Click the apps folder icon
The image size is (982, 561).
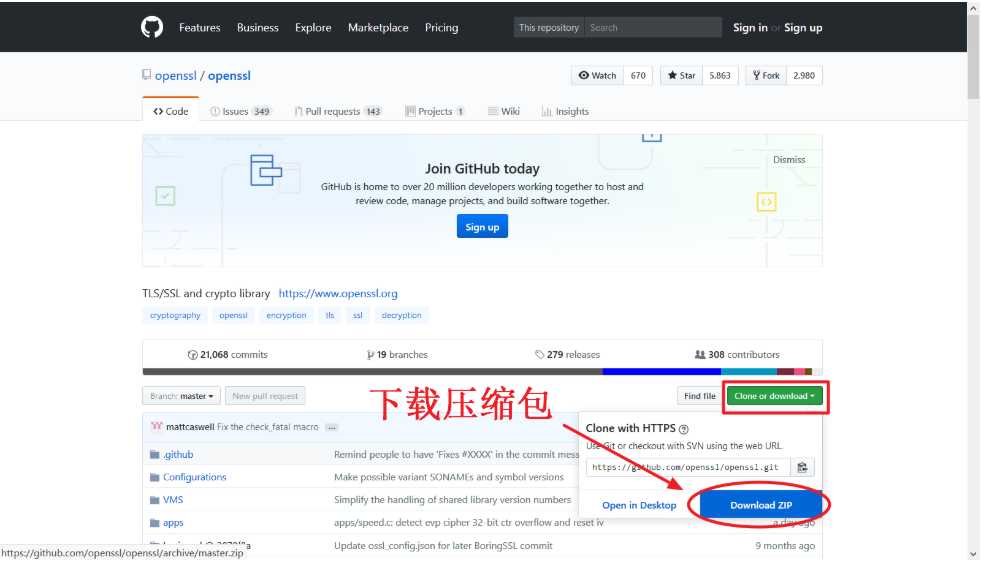coord(155,523)
